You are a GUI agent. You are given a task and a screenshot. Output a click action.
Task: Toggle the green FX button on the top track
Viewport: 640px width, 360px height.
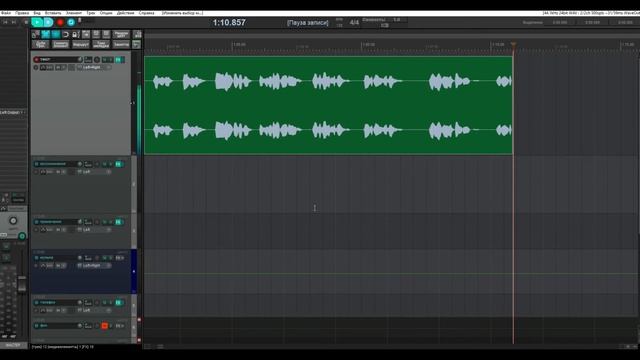pos(118,60)
